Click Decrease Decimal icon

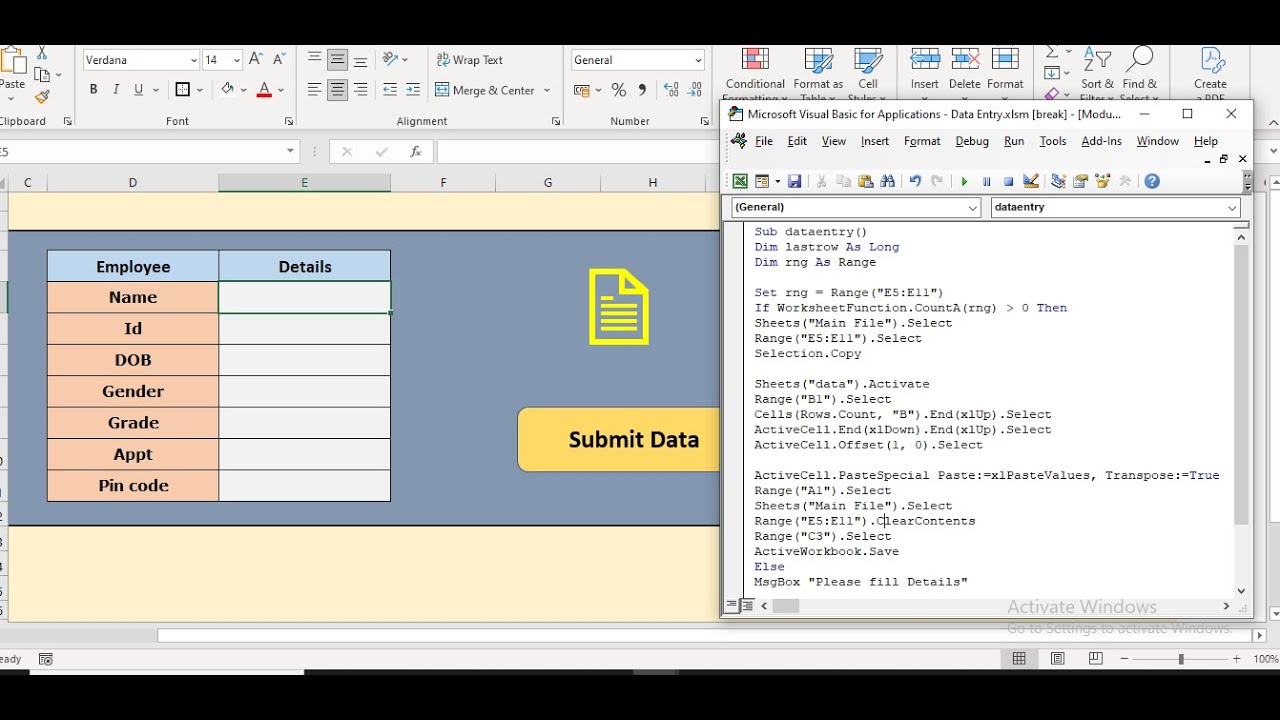pos(693,90)
